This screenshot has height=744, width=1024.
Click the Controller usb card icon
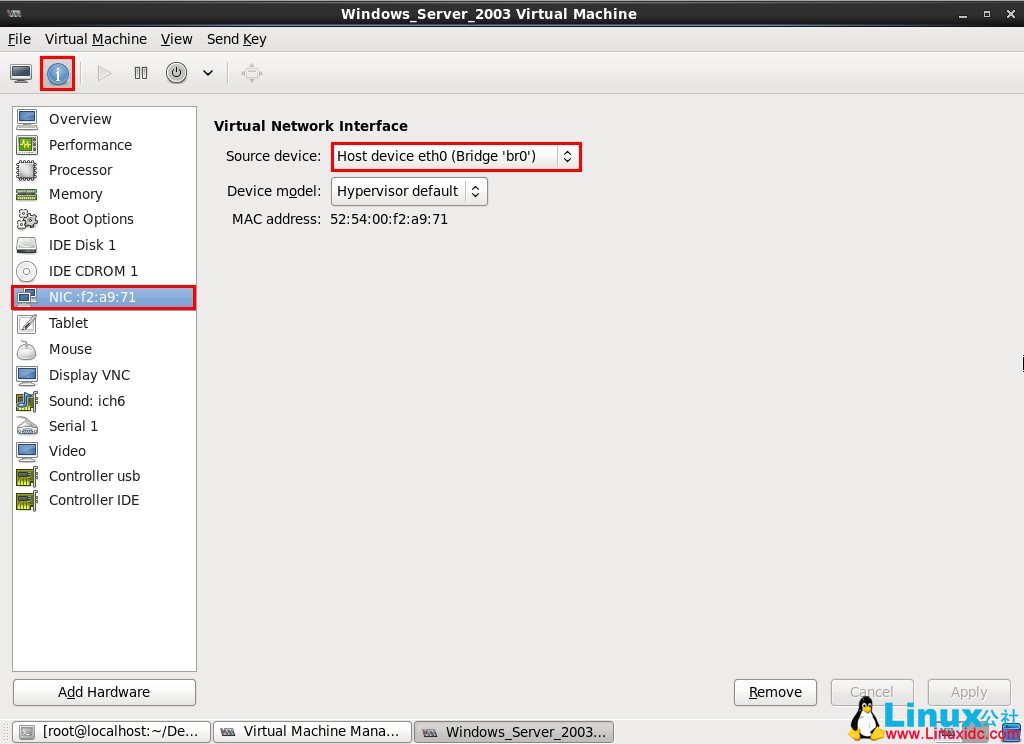(27, 476)
